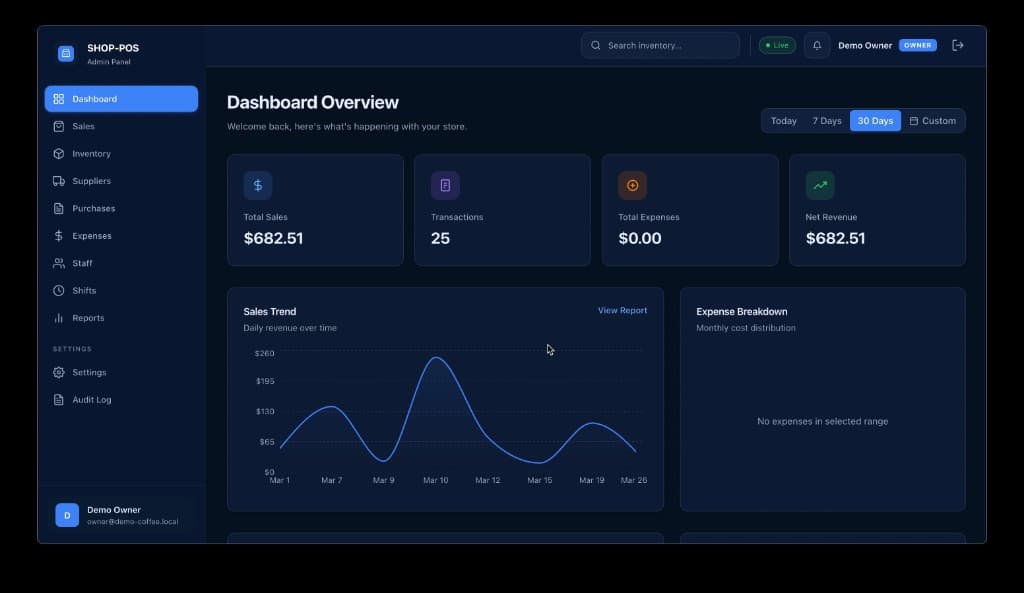Click the Shifts clock icon

[59, 291]
